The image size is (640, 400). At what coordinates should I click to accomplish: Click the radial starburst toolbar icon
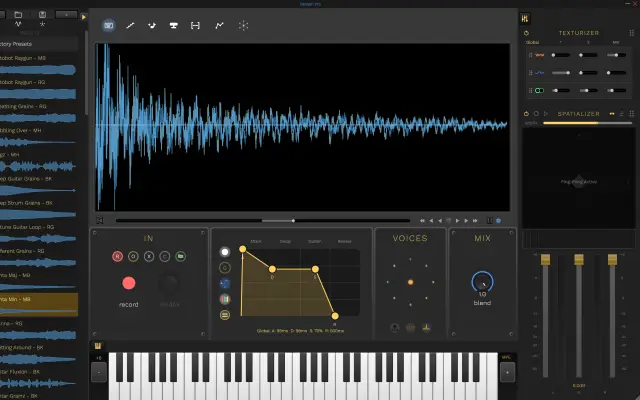pyautogui.click(x=243, y=25)
